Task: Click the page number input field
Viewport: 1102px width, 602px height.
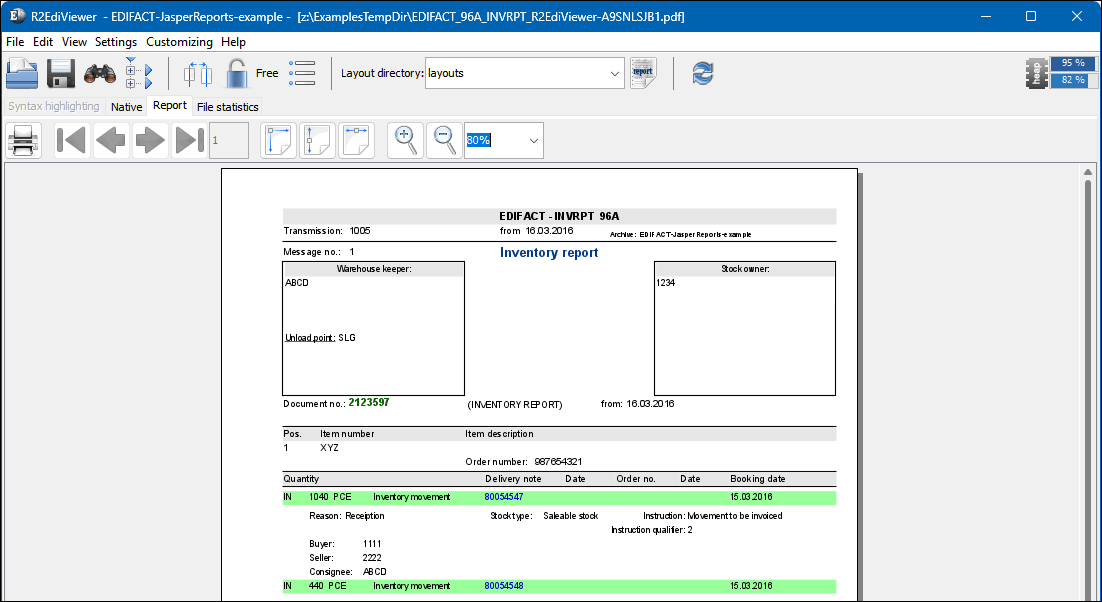Action: click(228, 140)
